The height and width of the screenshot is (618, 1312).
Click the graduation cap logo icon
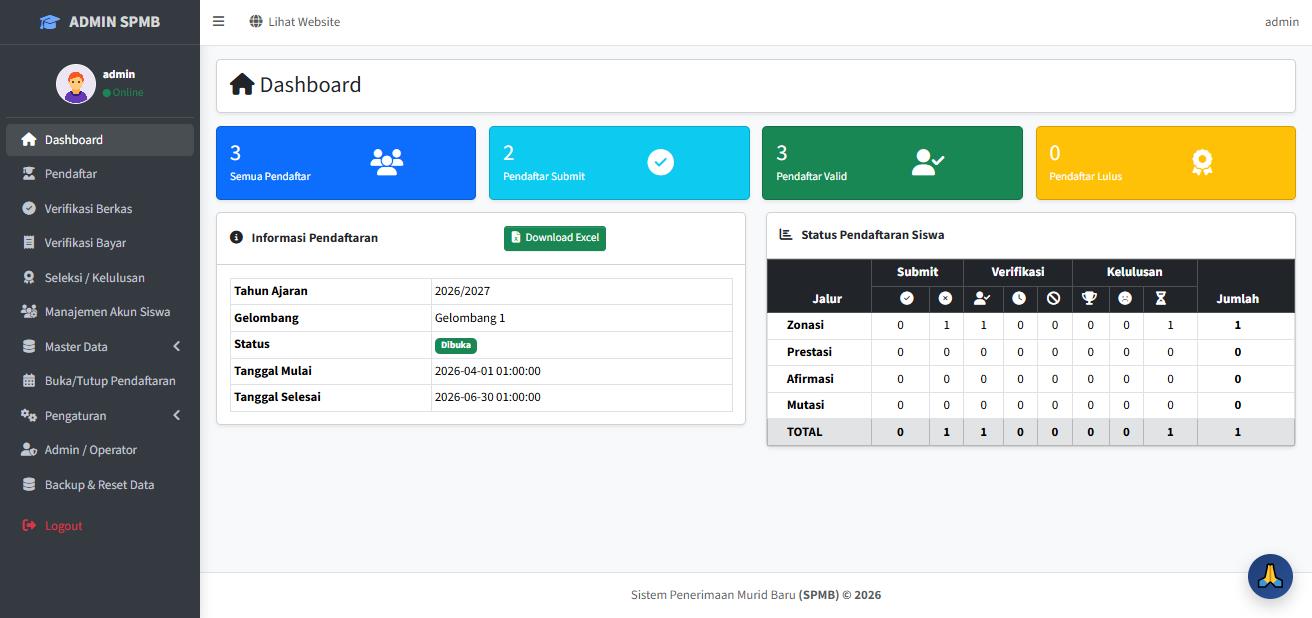click(x=50, y=22)
